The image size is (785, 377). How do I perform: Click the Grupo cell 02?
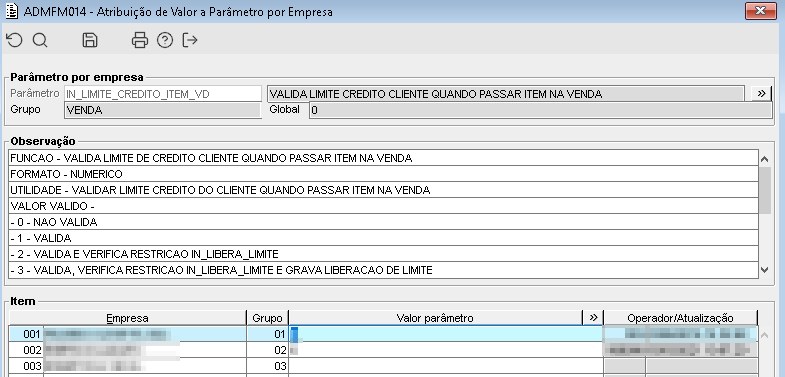pyautogui.click(x=267, y=350)
